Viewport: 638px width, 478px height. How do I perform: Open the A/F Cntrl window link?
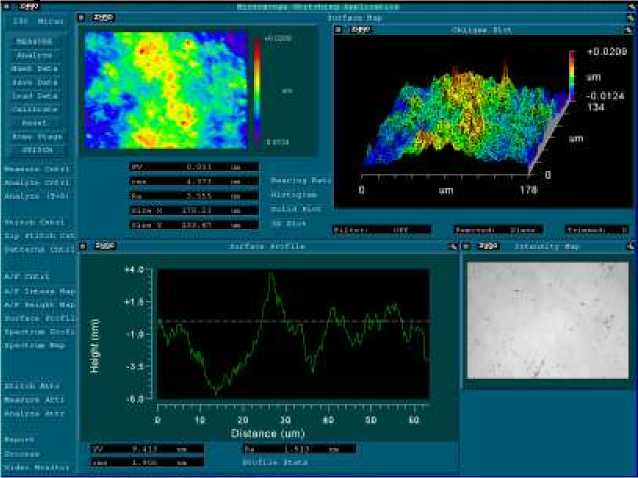27,277
